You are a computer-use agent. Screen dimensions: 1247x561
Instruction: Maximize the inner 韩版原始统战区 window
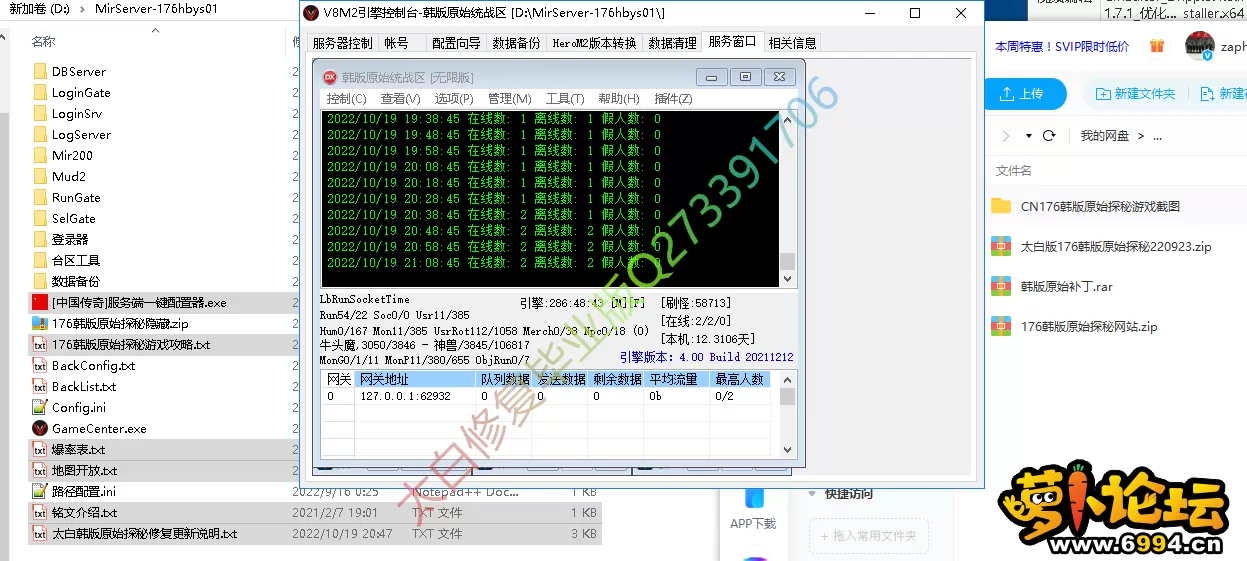tap(746, 77)
